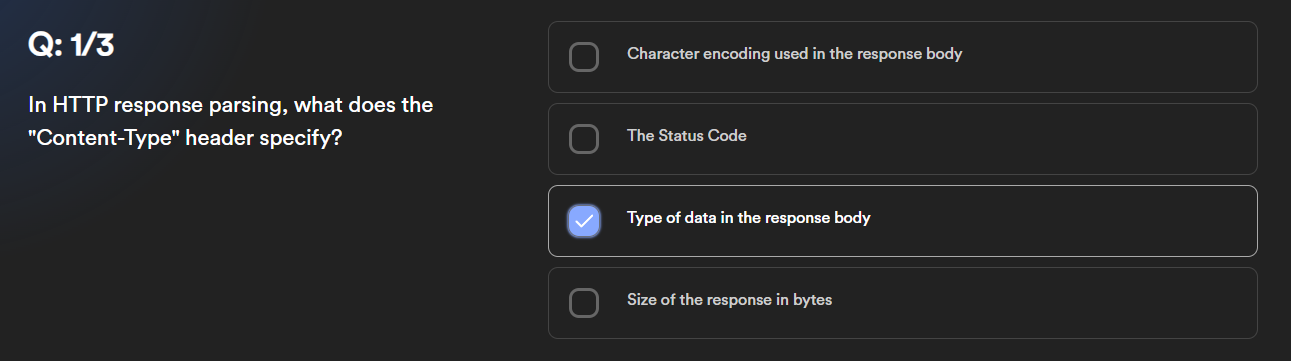Click blank space in The Status Code card
The width and height of the screenshot is (1291, 361).
(1000, 139)
